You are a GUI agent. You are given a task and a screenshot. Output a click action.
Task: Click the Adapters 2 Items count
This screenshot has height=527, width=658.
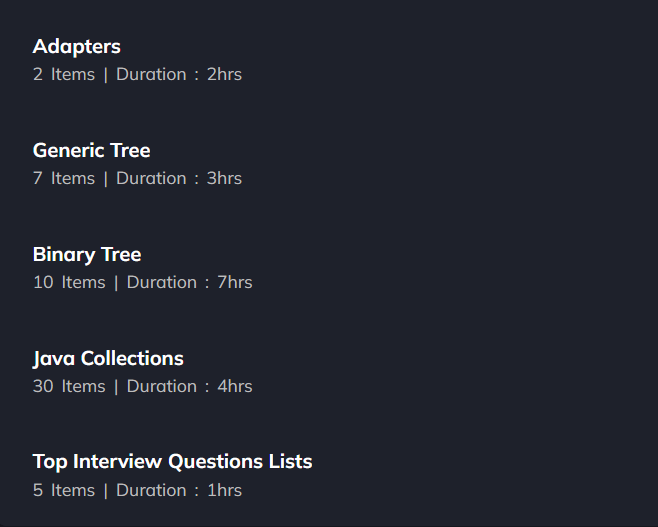(64, 74)
